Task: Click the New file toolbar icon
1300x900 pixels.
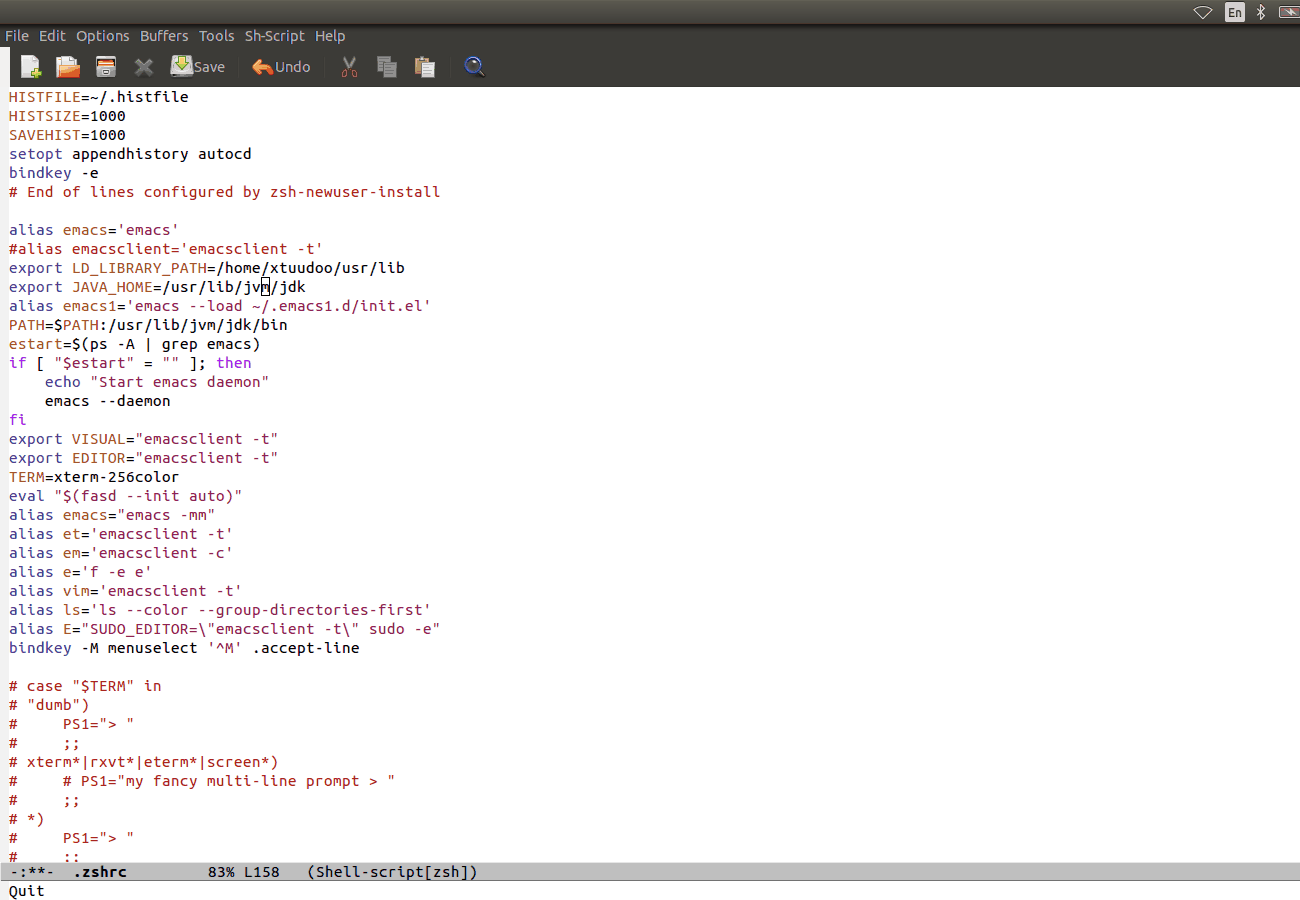Action: click(x=31, y=67)
